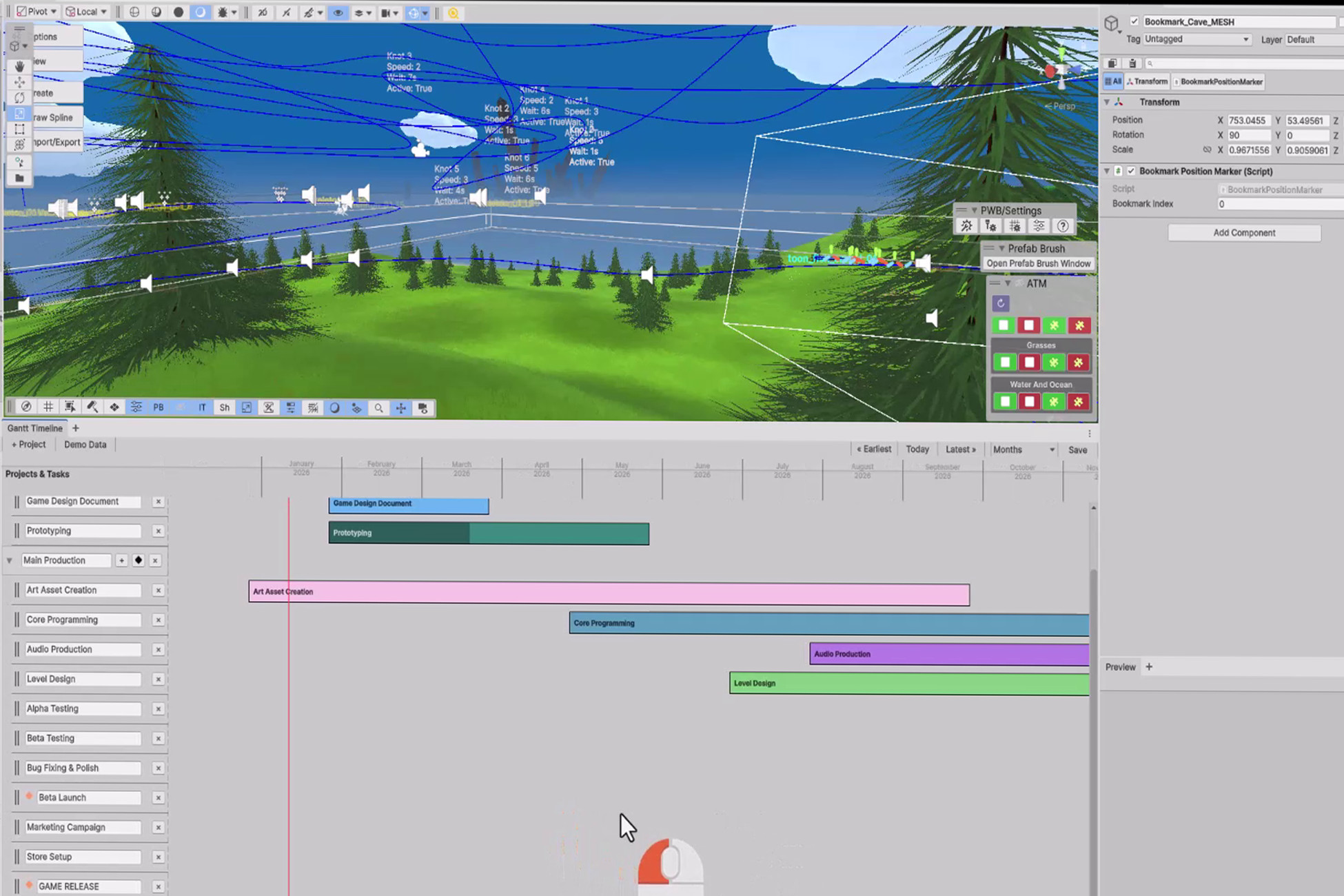Click the Bookmark Index input field

1279,204
